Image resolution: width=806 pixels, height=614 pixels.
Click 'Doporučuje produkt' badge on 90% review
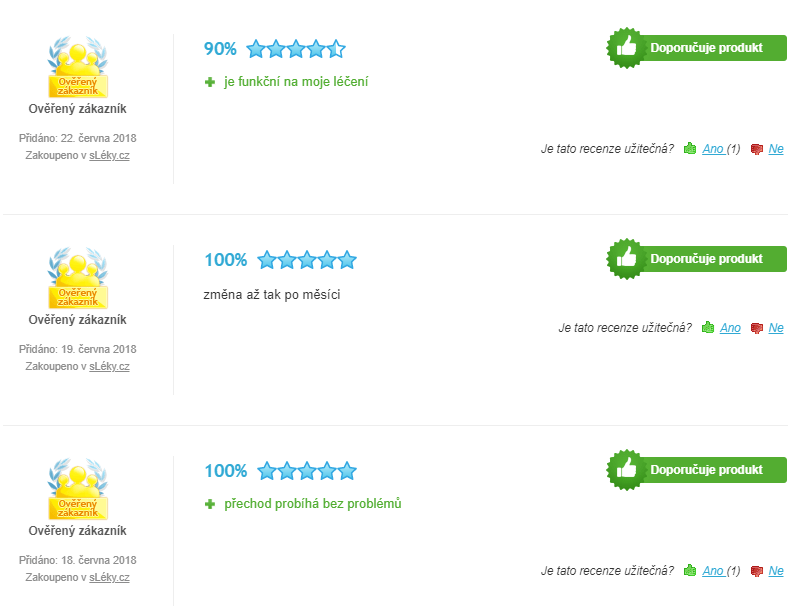coord(697,48)
